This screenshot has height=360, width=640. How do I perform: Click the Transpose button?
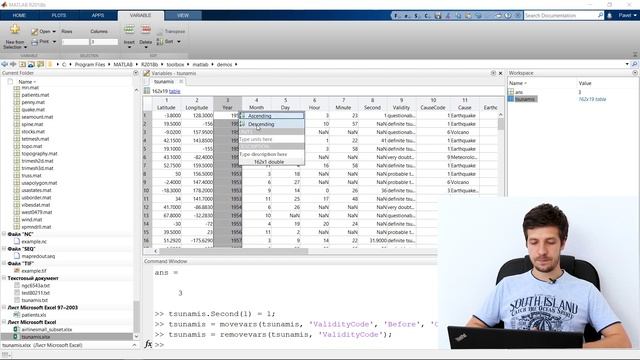tap(171, 31)
